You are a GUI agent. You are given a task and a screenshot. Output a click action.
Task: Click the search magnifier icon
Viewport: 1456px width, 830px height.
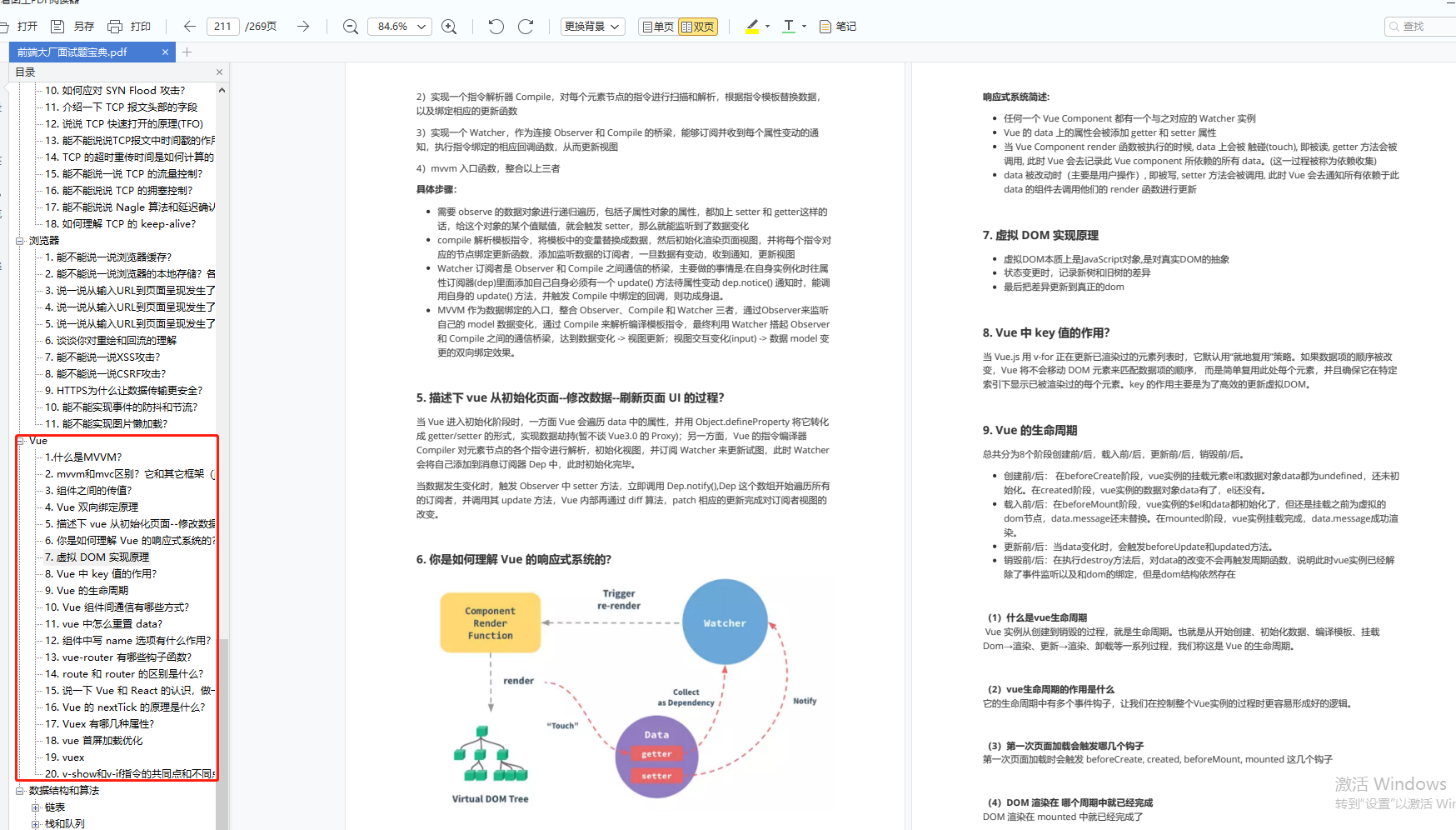click(x=1394, y=27)
